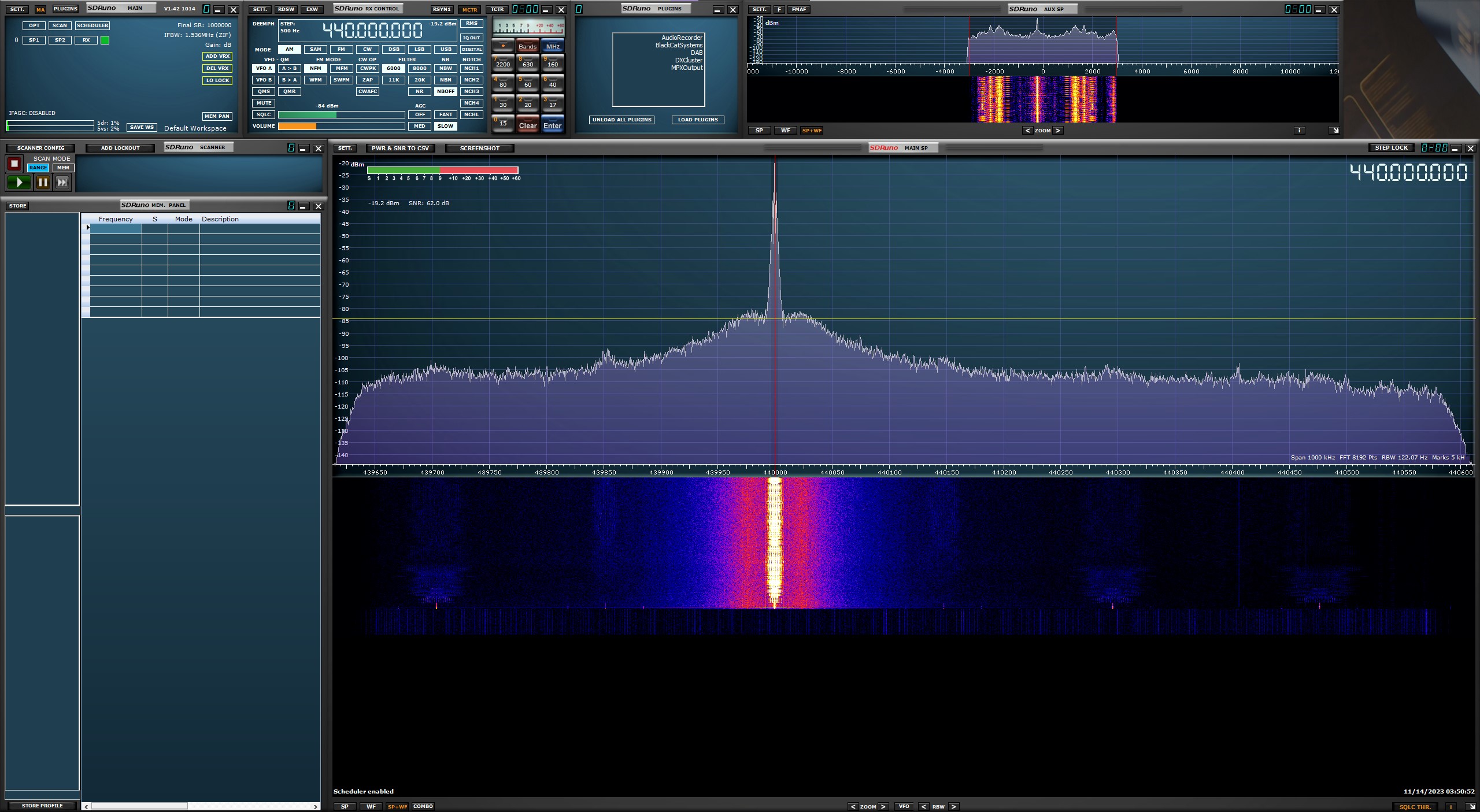
Task: Click the Aux SP info 'i' button
Action: pyautogui.click(x=1299, y=131)
